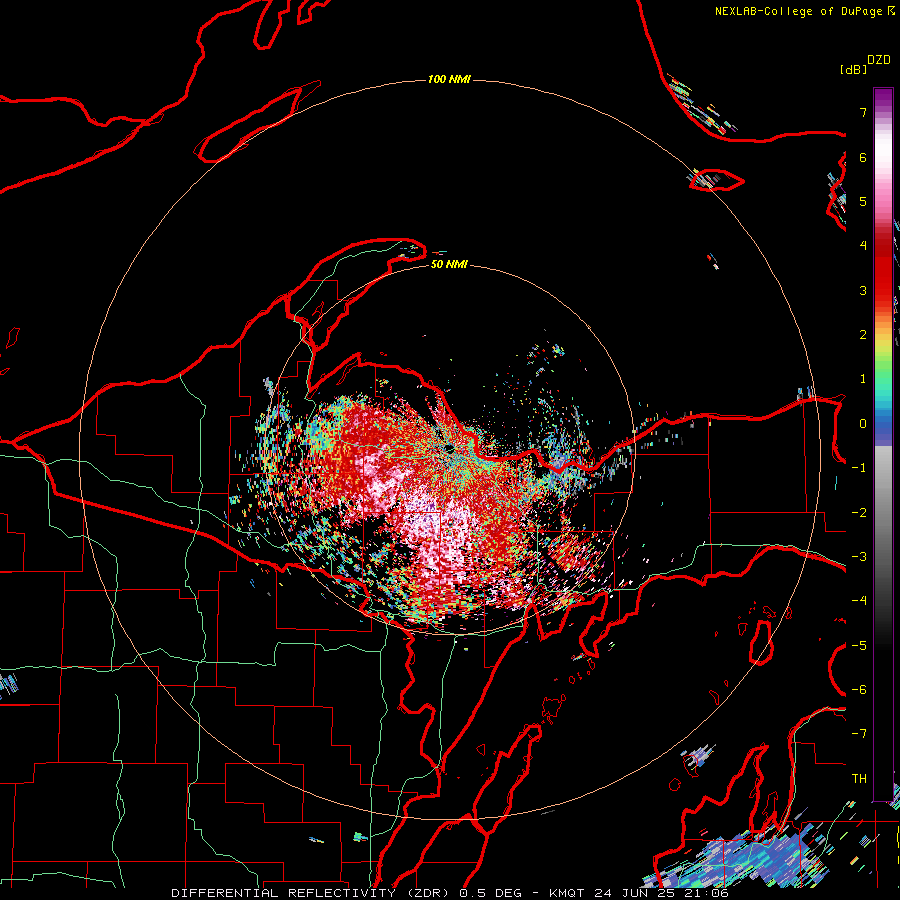Click the 50 NMI range ring label
900x900 pixels.
click(x=449, y=264)
